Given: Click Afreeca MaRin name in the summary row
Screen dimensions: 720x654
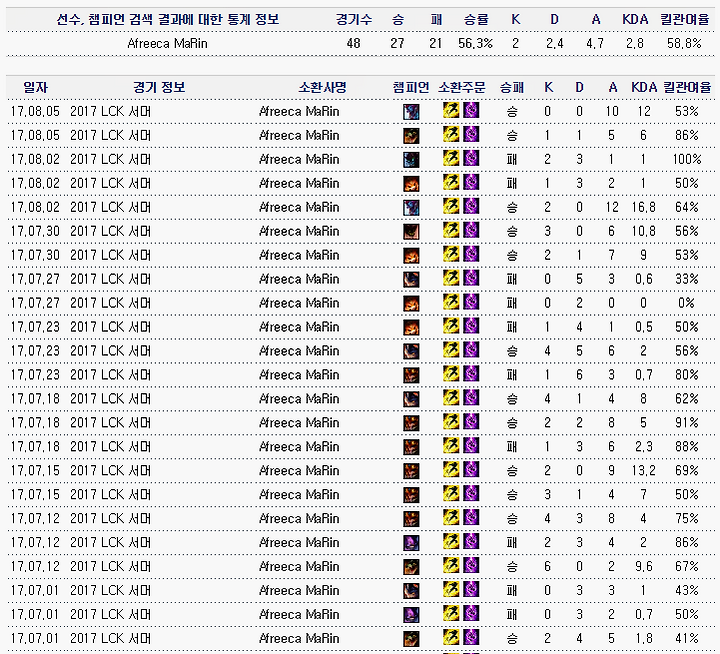Looking at the screenshot, I should (x=167, y=44).
